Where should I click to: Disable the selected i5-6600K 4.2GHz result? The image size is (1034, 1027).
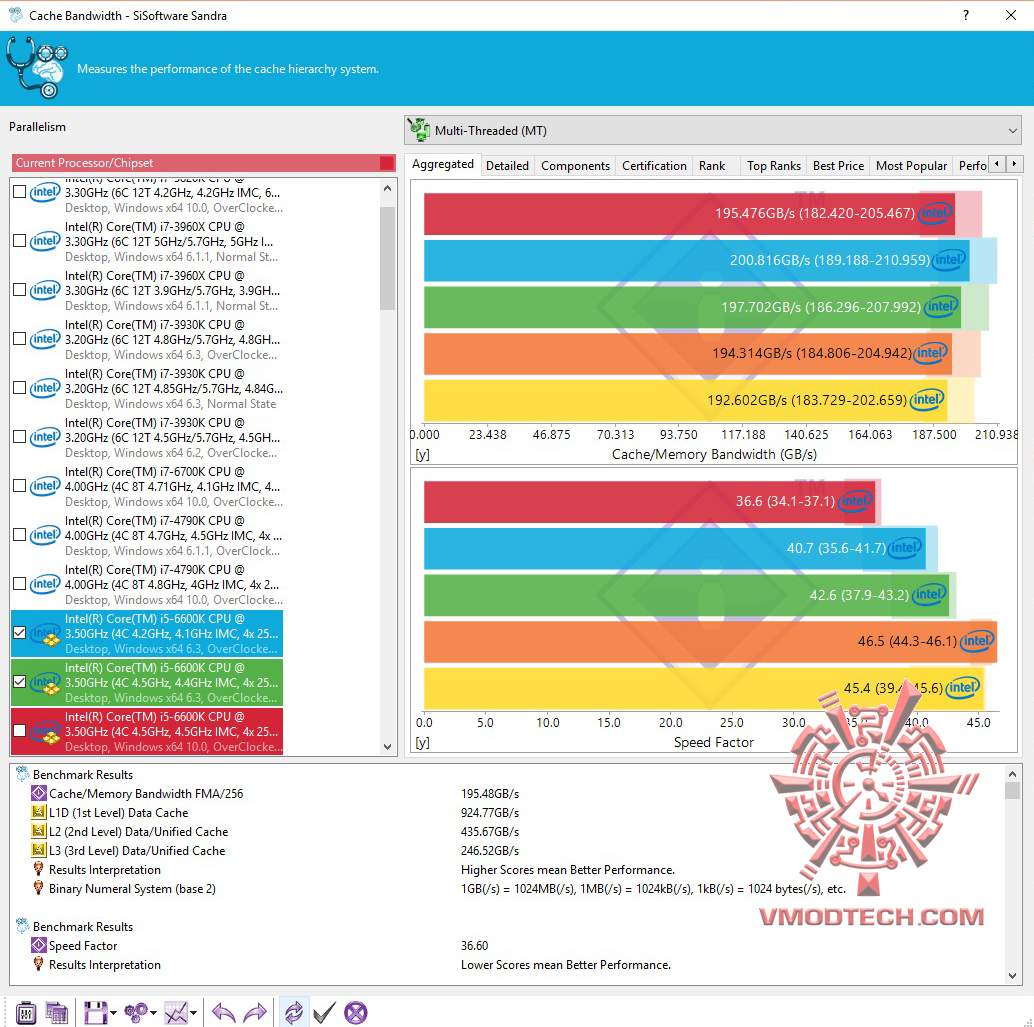coord(18,633)
